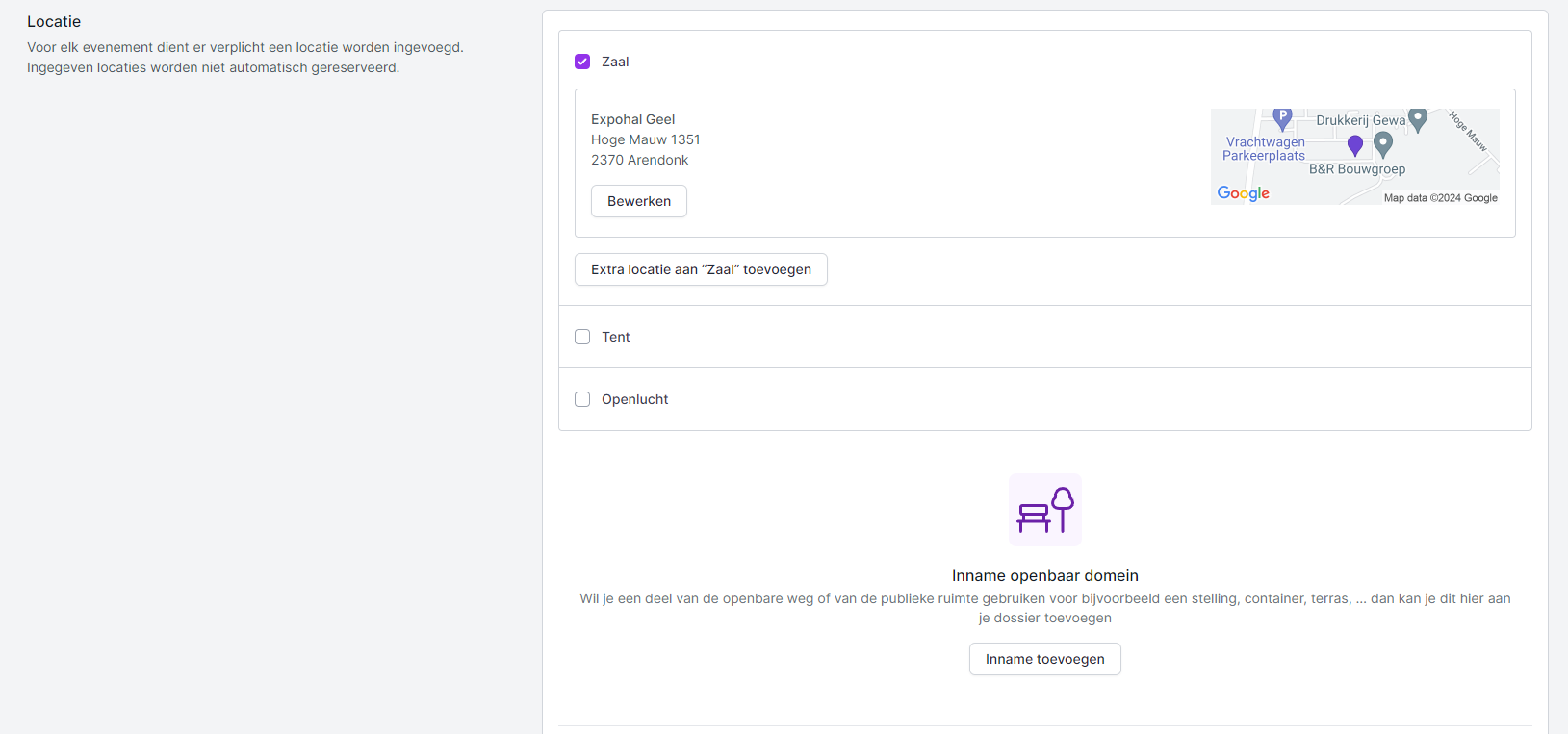
Task: Click the "Tent" label text
Action: (616, 337)
